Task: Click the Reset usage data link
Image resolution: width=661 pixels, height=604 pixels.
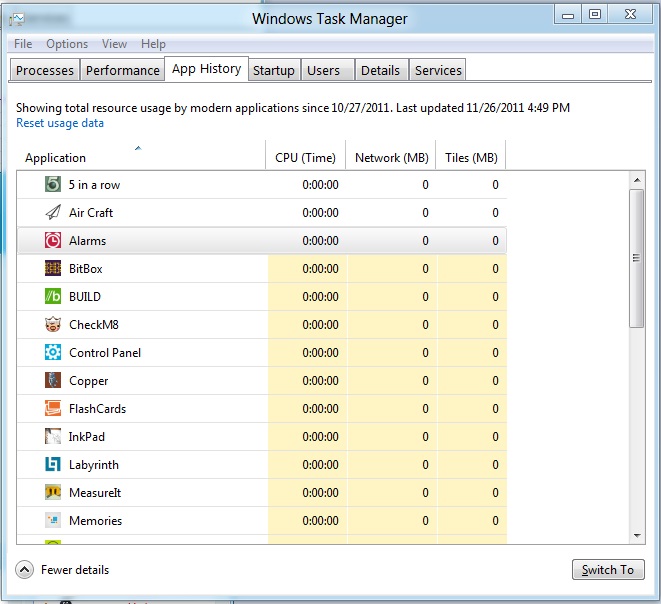Action: [x=60, y=123]
